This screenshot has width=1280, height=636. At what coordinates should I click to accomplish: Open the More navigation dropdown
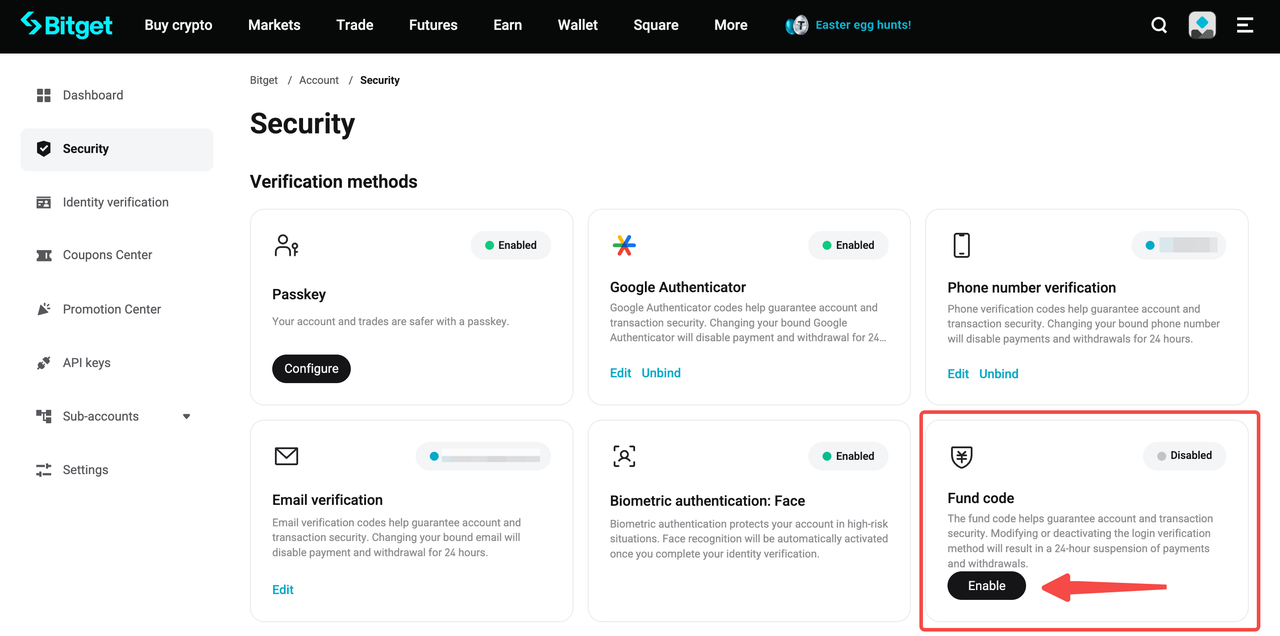730,25
